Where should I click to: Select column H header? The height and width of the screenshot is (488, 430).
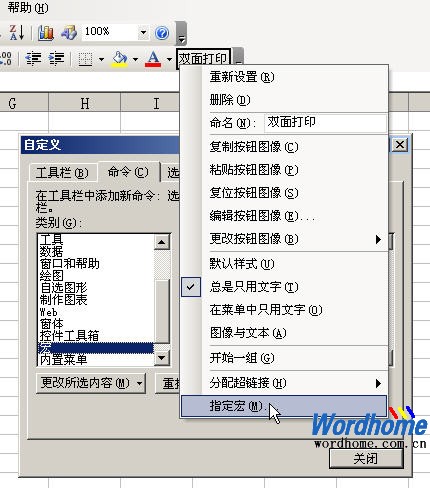pos(85,103)
